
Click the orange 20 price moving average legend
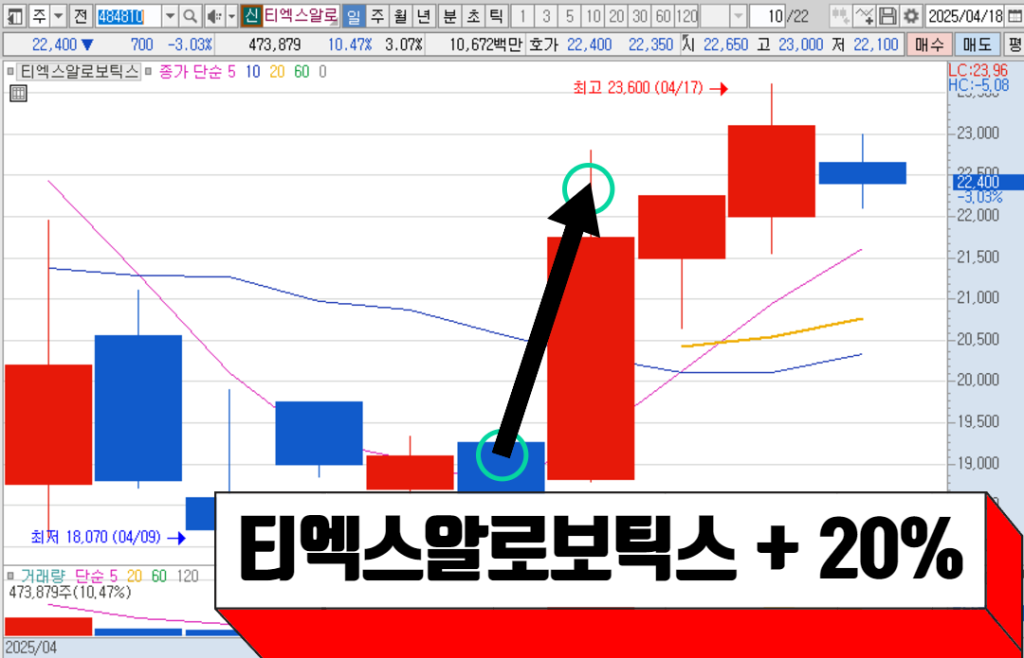[x=277, y=71]
